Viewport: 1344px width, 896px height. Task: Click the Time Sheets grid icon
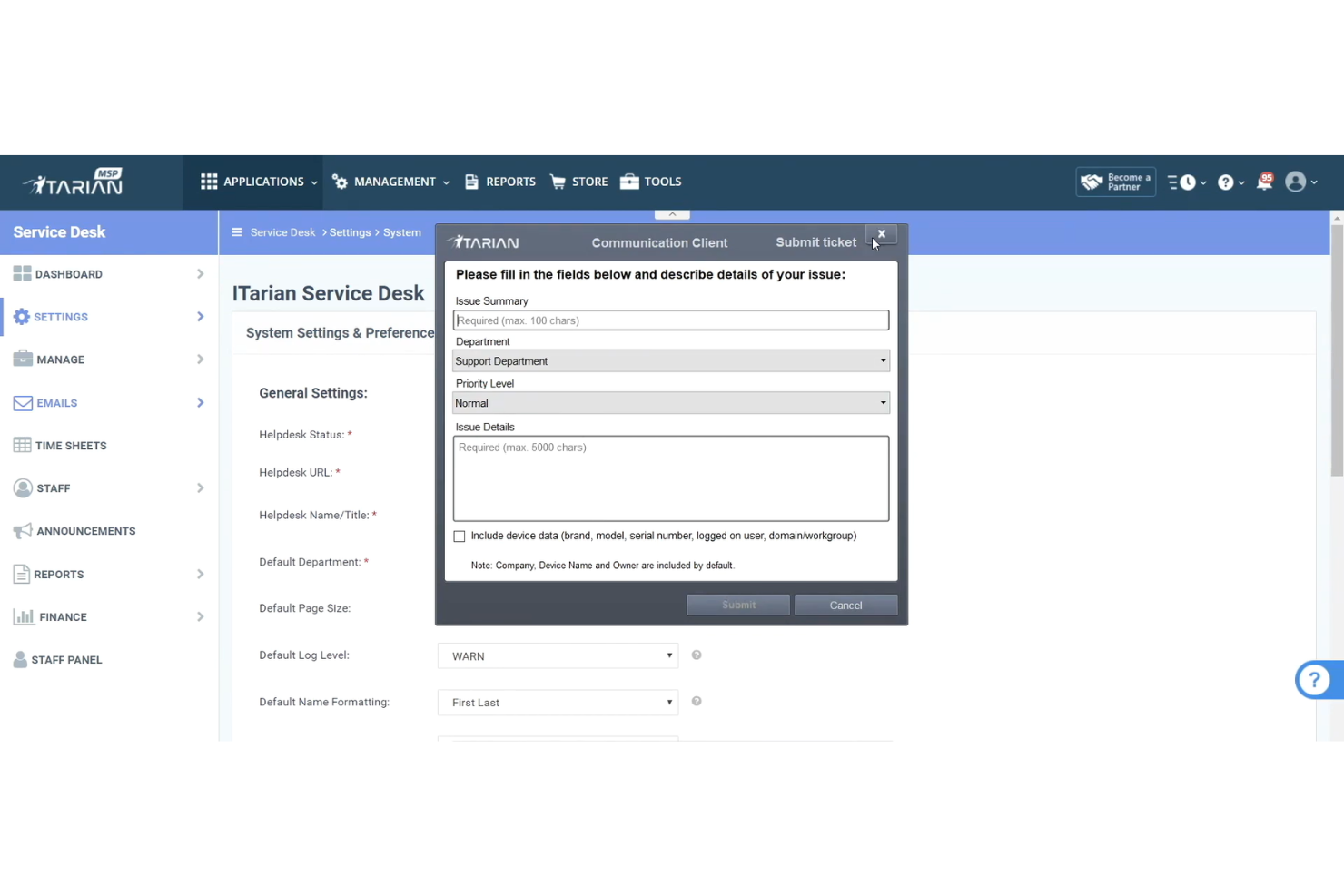click(x=22, y=445)
